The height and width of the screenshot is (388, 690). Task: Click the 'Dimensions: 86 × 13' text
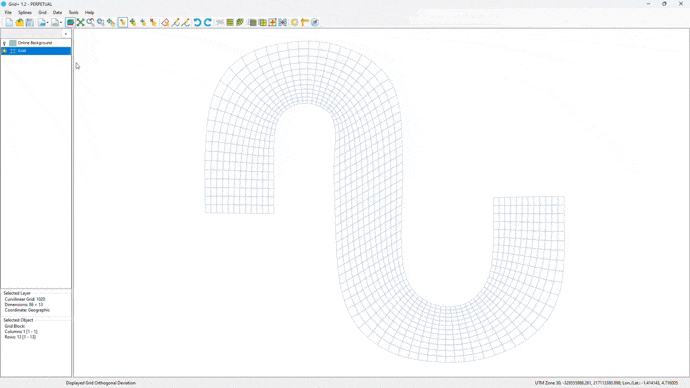coord(24,304)
